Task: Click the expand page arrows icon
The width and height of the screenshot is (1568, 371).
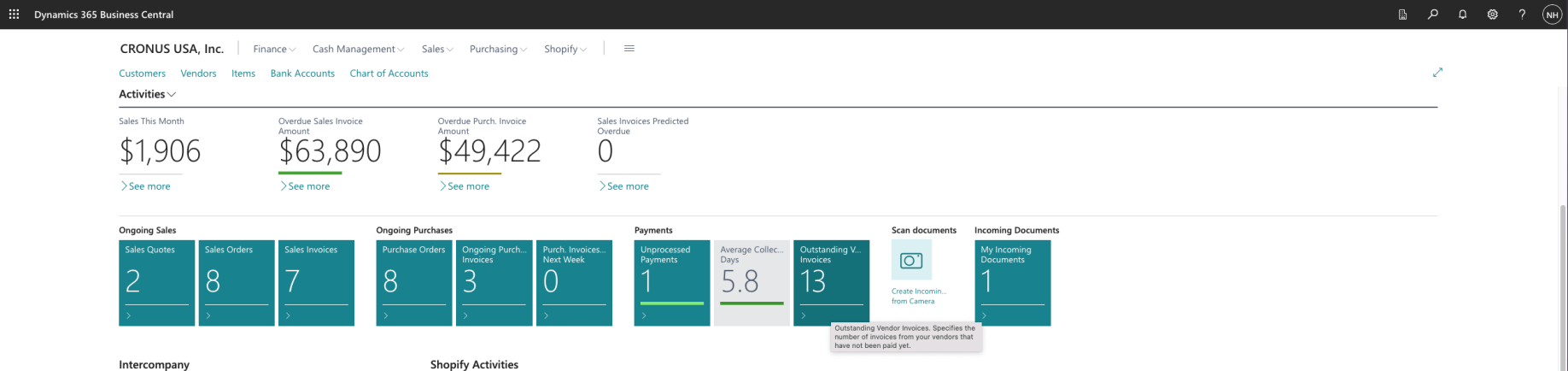Action: pos(1437,73)
